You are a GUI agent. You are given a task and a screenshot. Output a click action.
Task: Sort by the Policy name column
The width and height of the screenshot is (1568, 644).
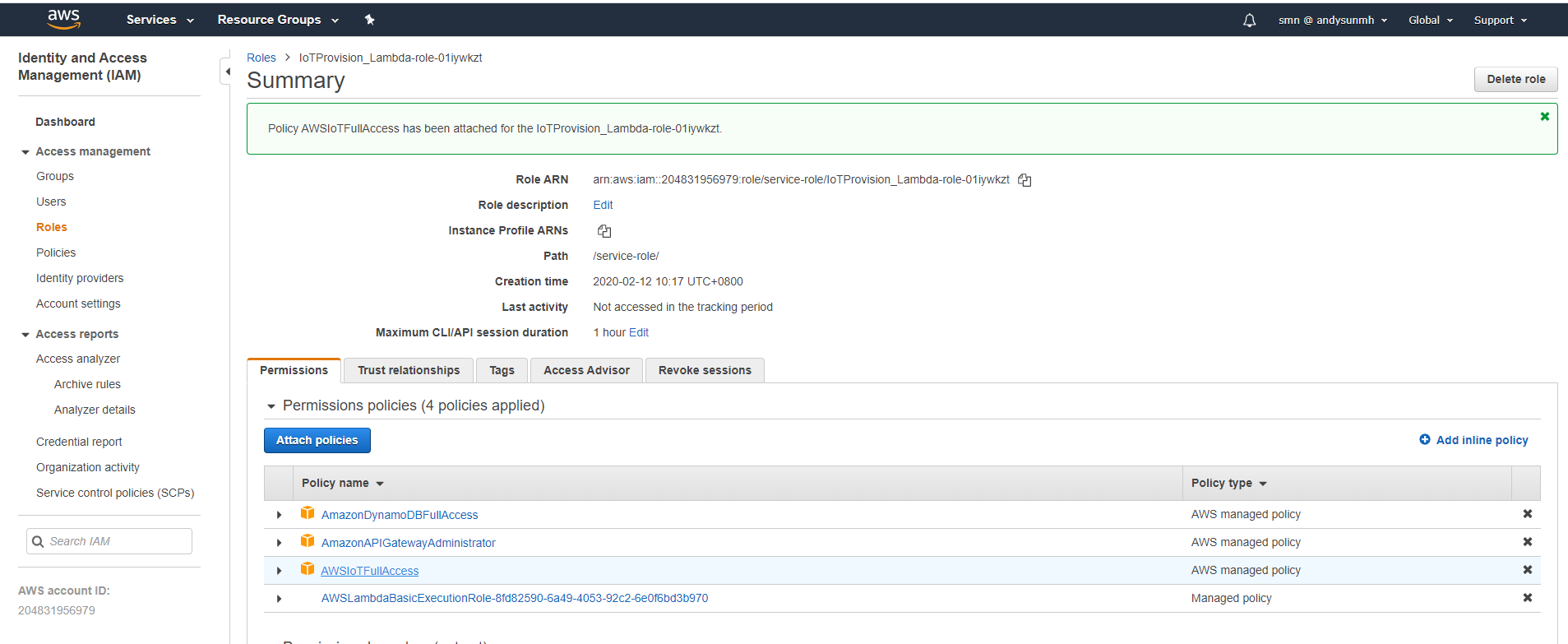343,483
